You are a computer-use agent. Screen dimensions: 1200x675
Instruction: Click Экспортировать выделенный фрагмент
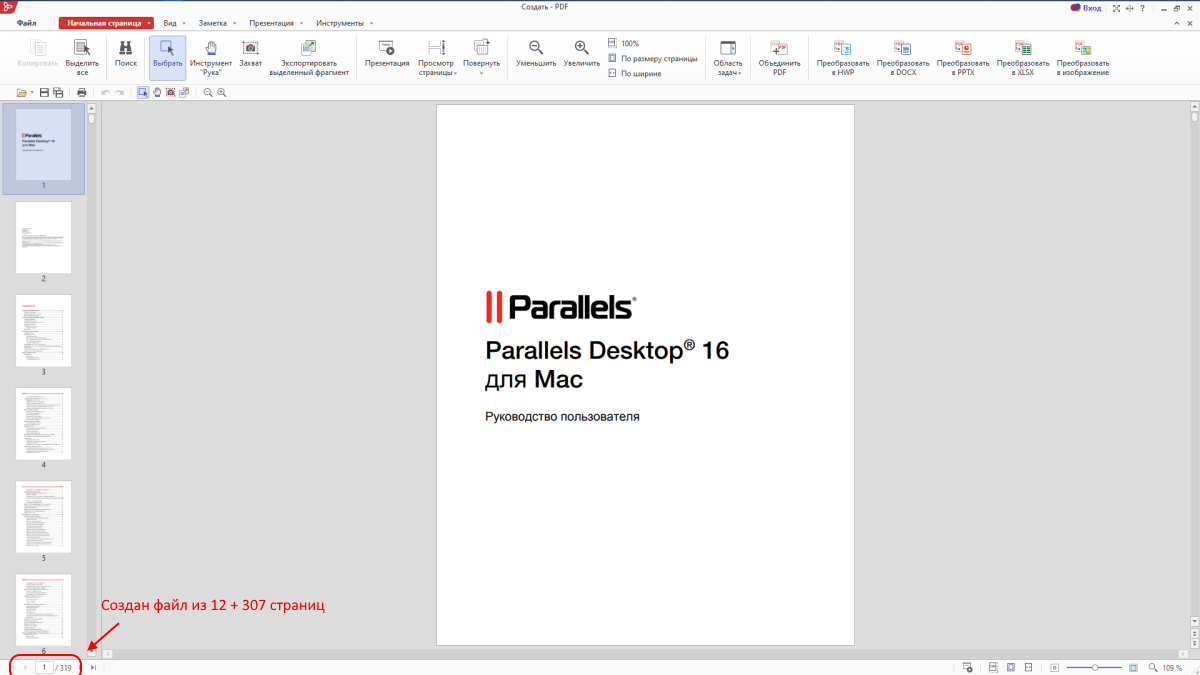pos(309,57)
